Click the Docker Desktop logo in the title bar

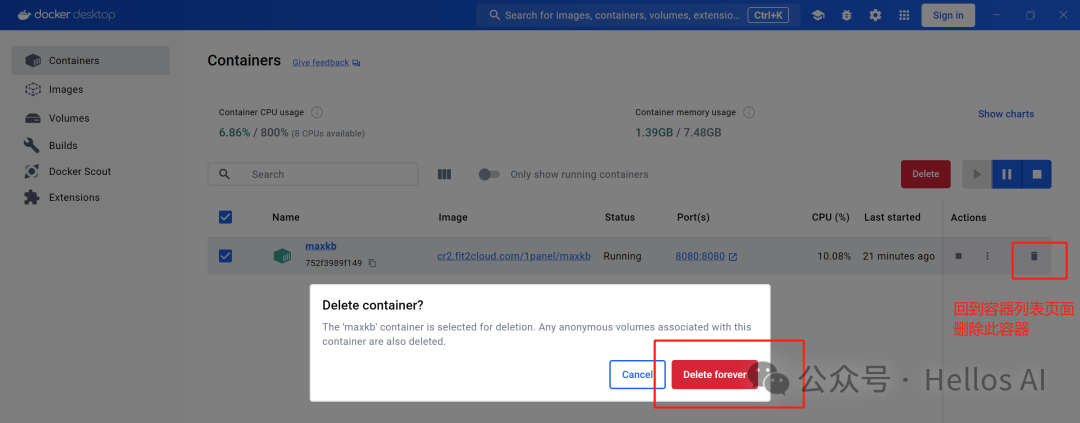tap(67, 14)
